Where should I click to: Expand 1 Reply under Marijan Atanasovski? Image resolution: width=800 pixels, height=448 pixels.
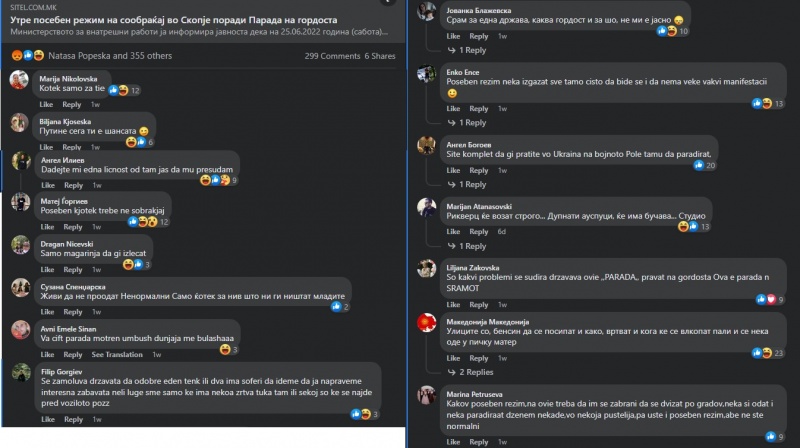pyautogui.click(x=466, y=246)
